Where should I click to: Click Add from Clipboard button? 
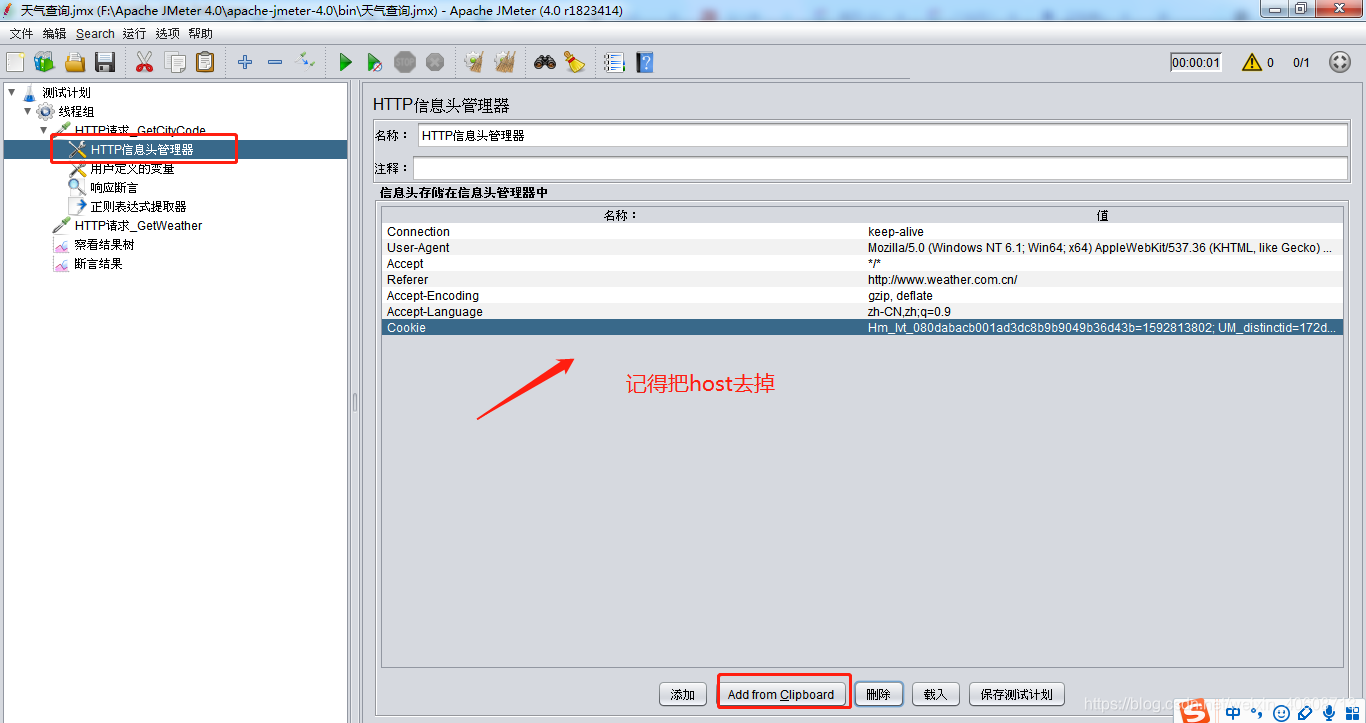(x=781, y=694)
